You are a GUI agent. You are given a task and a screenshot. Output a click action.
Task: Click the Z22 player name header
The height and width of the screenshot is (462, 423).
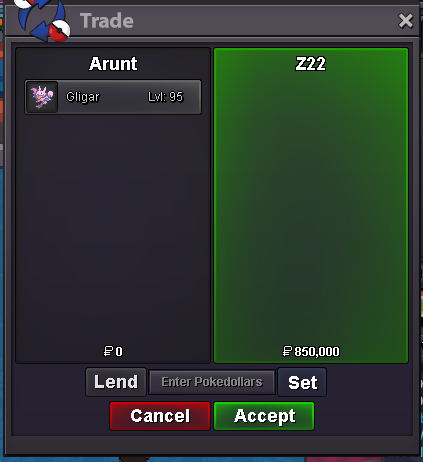(x=311, y=63)
